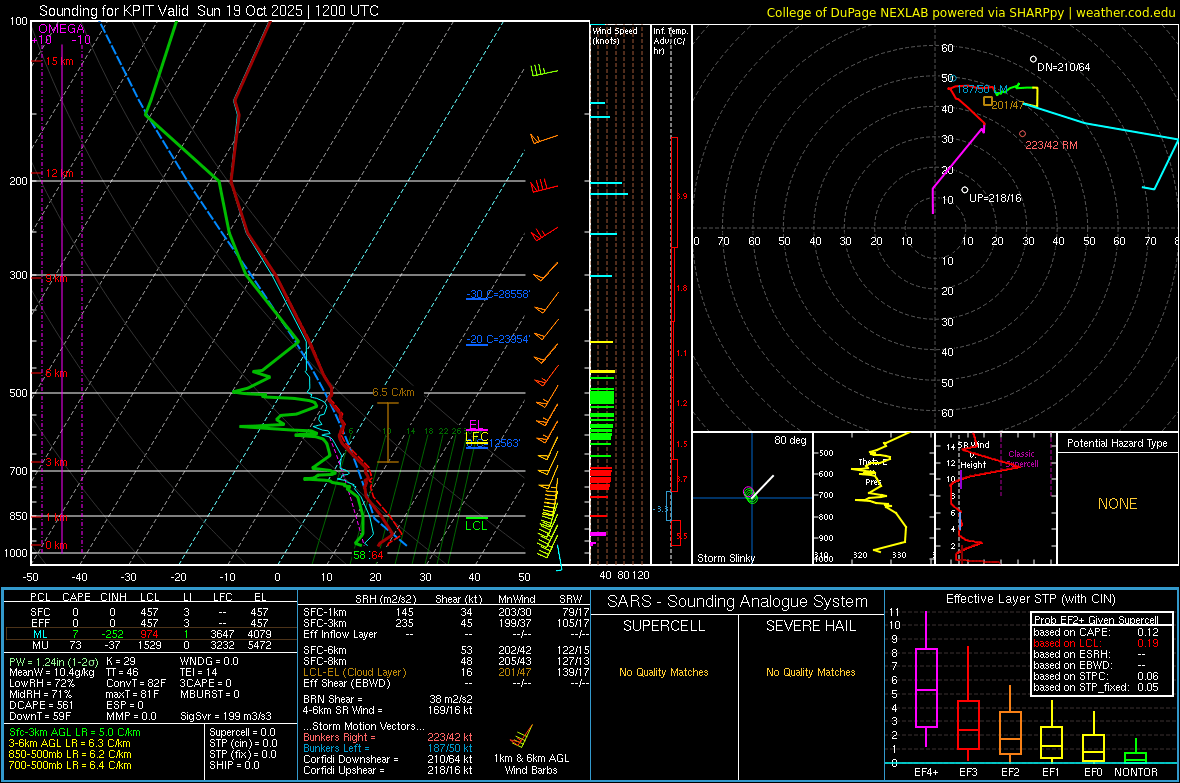The image size is (1180, 783).
Task: Click 'No Quality Matches' under SEVERE HAIL
Action: click(x=810, y=672)
